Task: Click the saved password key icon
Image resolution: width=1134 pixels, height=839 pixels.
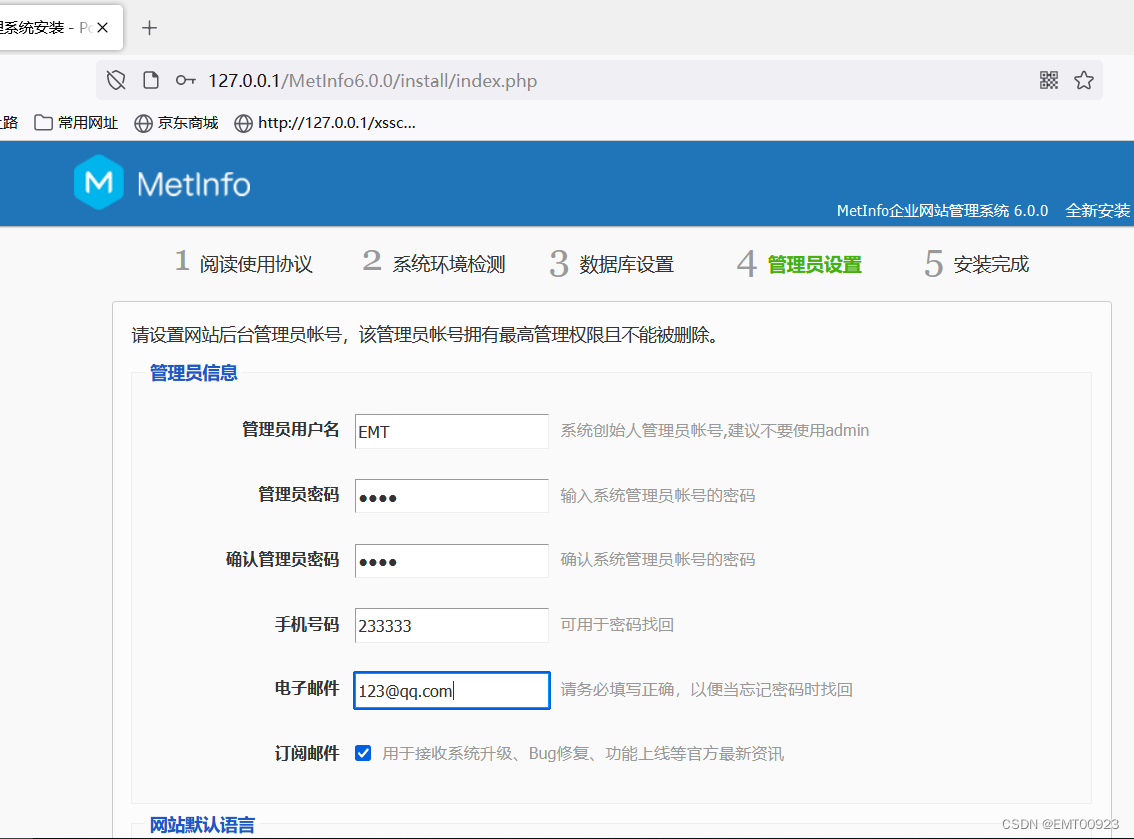Action: [x=185, y=80]
